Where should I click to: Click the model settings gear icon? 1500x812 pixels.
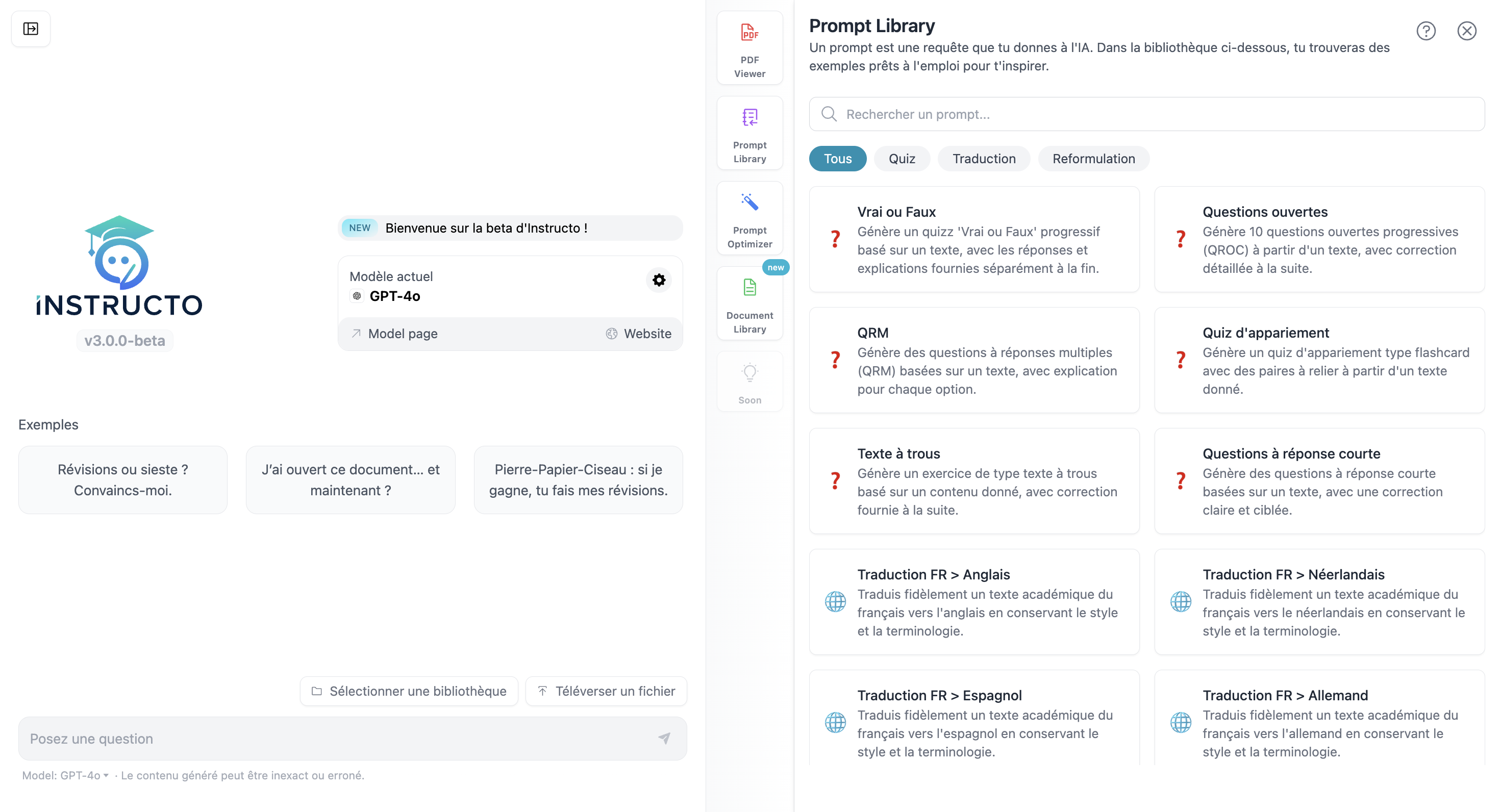[659, 280]
